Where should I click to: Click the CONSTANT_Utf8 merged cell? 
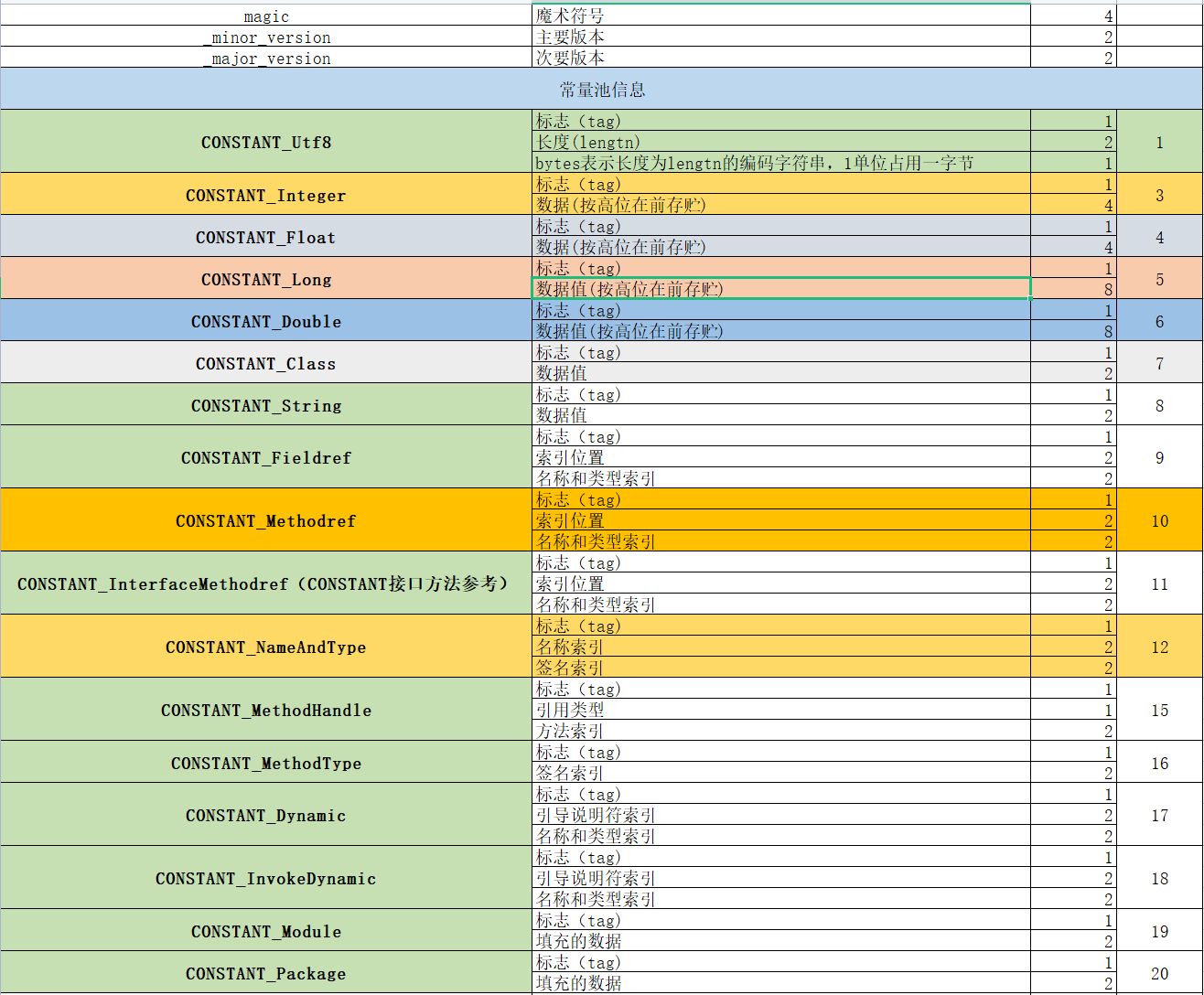point(266,142)
